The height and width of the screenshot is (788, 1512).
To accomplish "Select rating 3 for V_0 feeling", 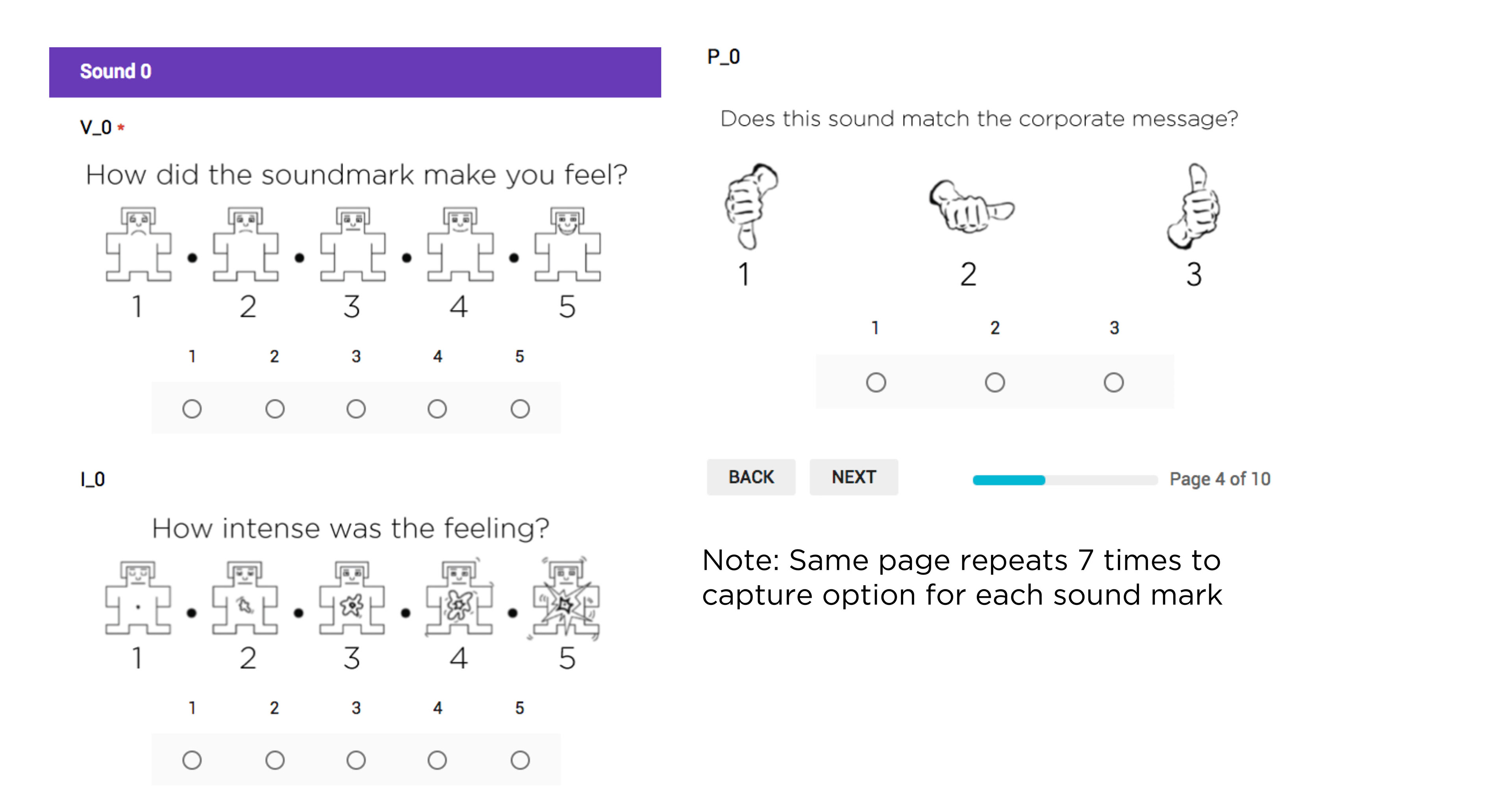I will [356, 409].
